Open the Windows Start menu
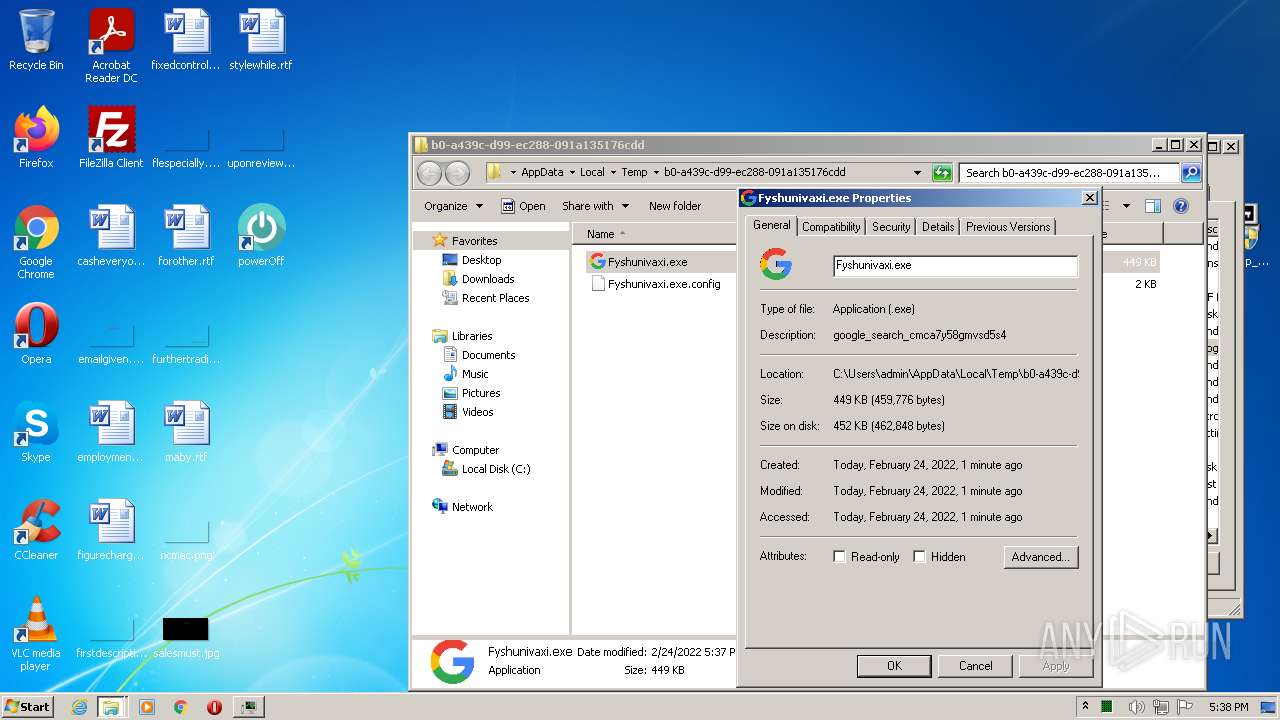 click(28, 707)
